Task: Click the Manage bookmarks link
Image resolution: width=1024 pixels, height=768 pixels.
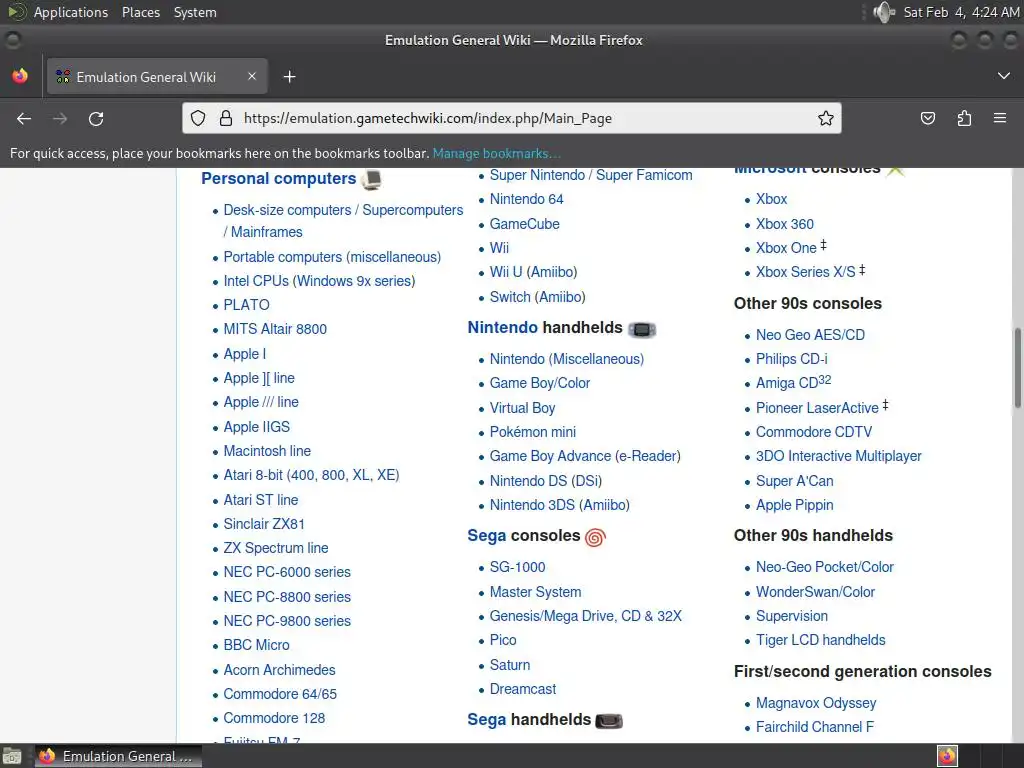Action: (496, 153)
